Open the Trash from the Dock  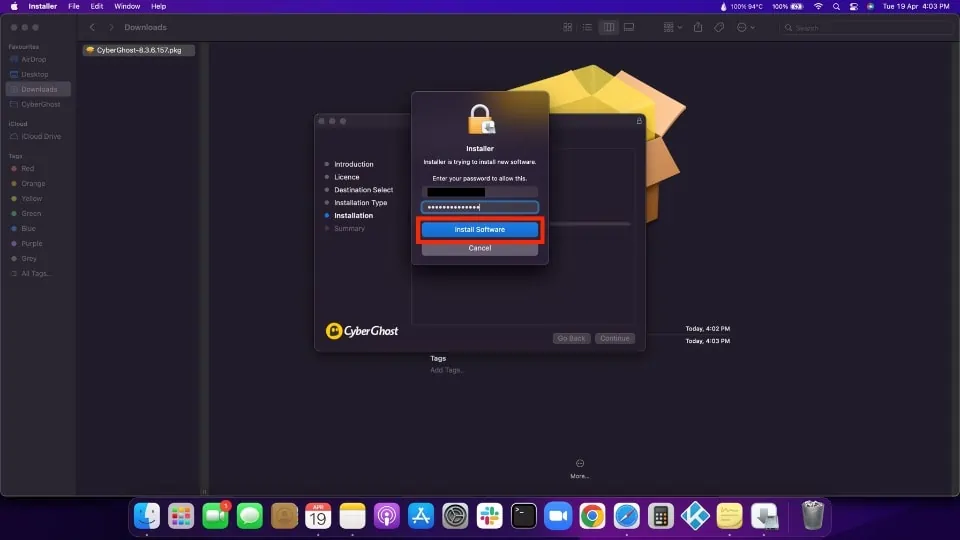813,515
